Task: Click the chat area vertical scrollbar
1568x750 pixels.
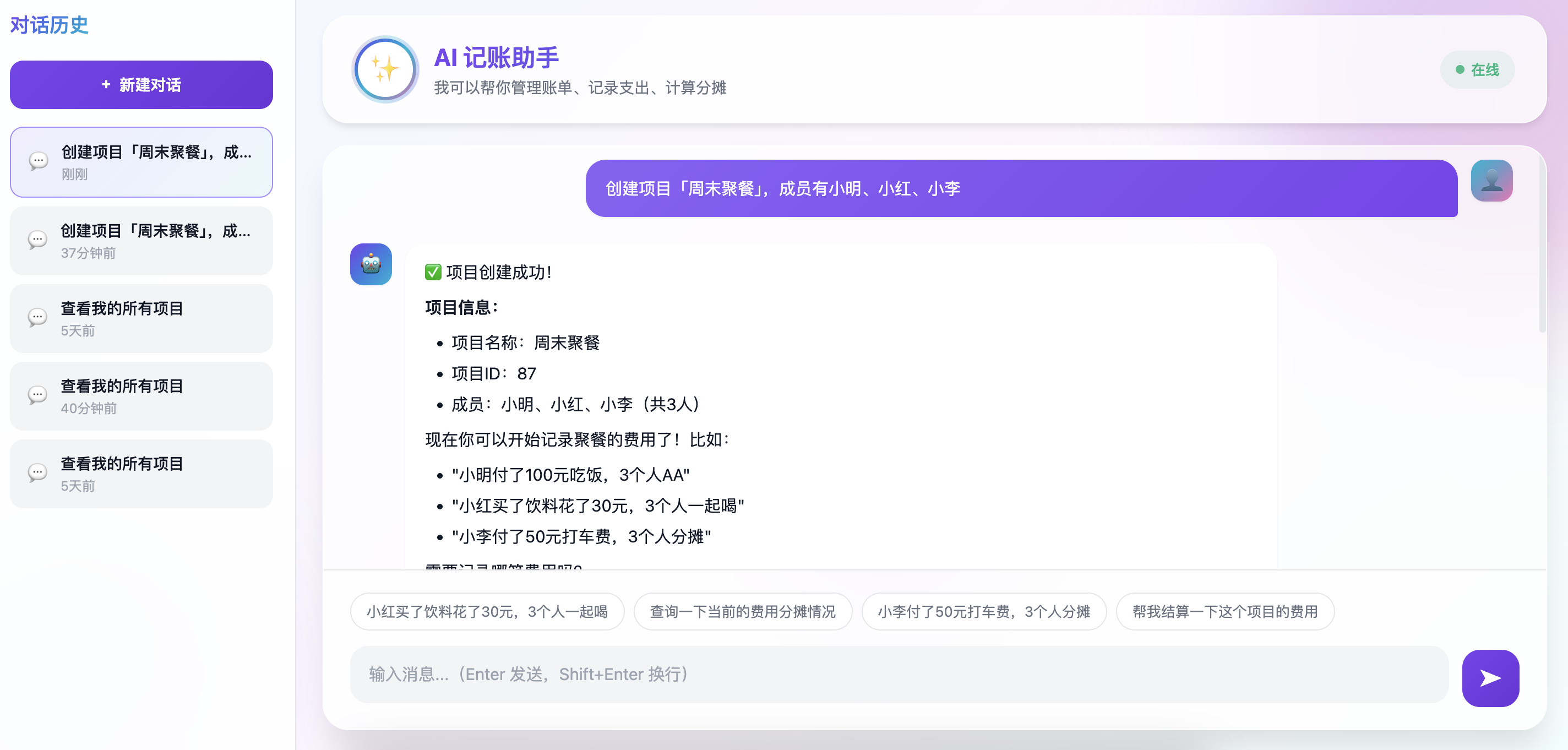Action: [x=1542, y=243]
